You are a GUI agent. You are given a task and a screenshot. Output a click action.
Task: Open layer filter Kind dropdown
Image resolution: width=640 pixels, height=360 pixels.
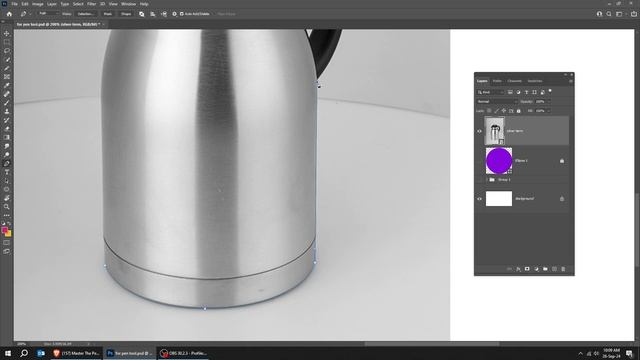click(x=491, y=92)
